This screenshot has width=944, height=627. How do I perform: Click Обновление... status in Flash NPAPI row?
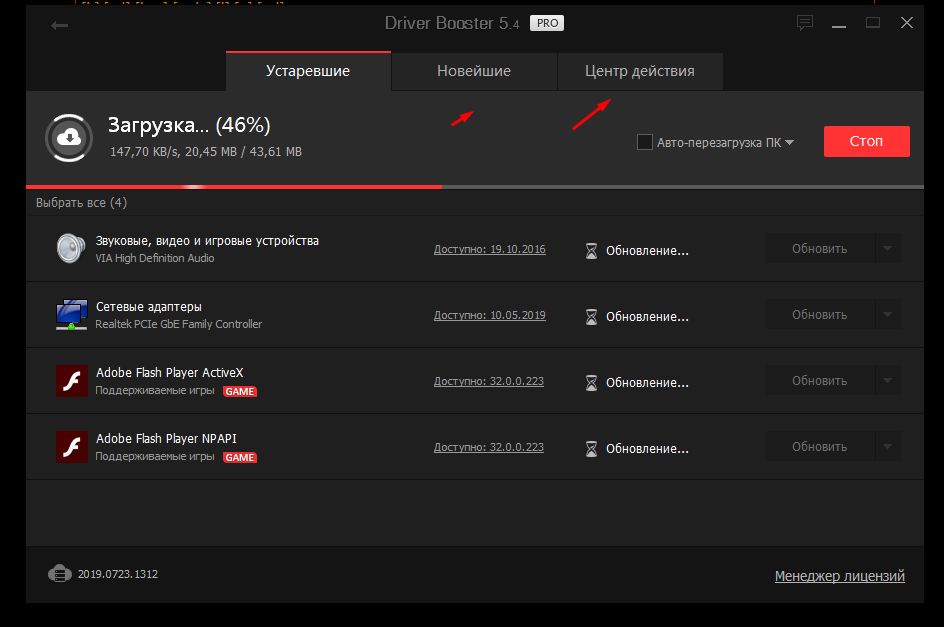tap(647, 449)
